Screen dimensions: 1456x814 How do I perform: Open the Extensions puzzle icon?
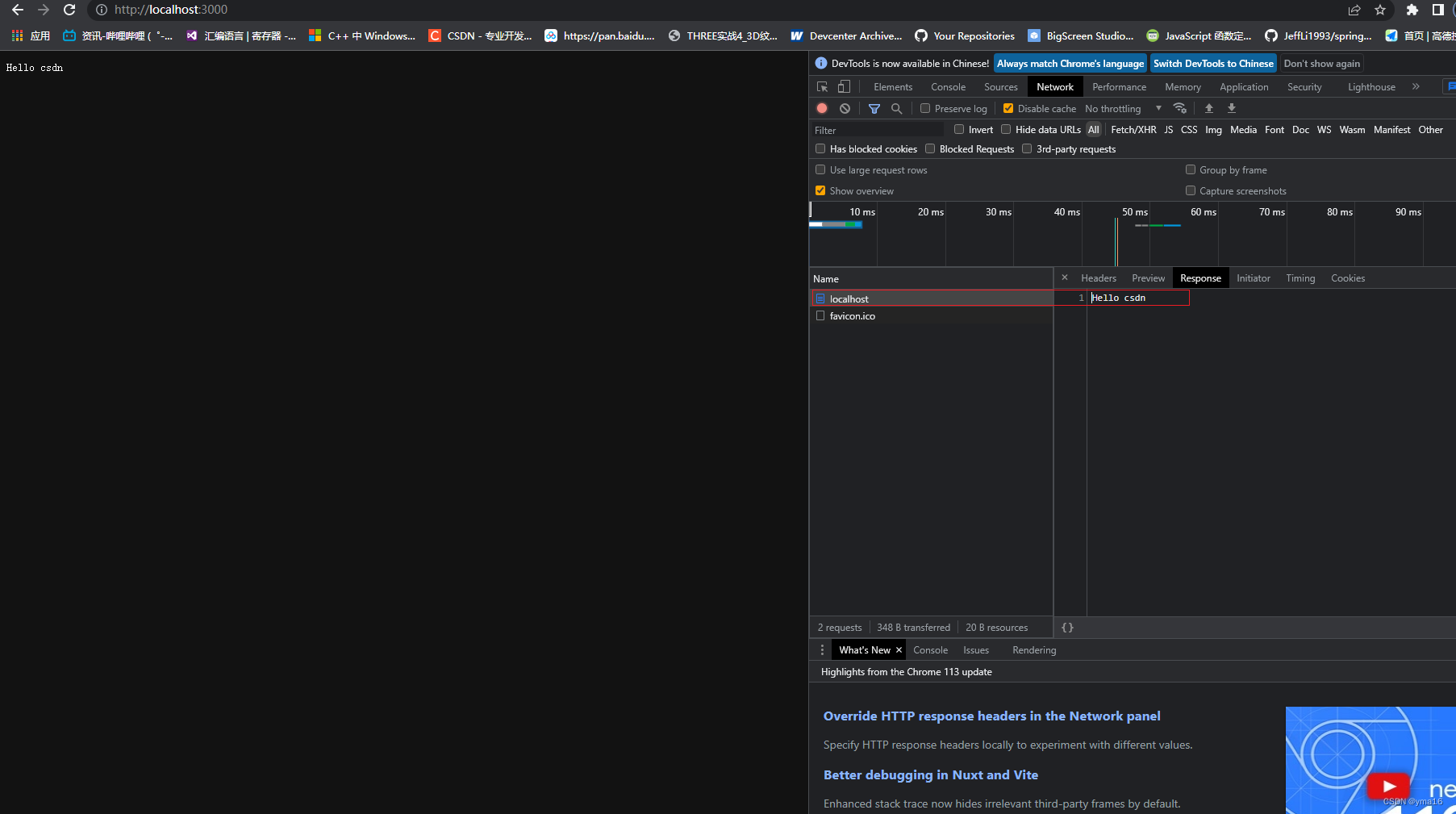(1412, 10)
